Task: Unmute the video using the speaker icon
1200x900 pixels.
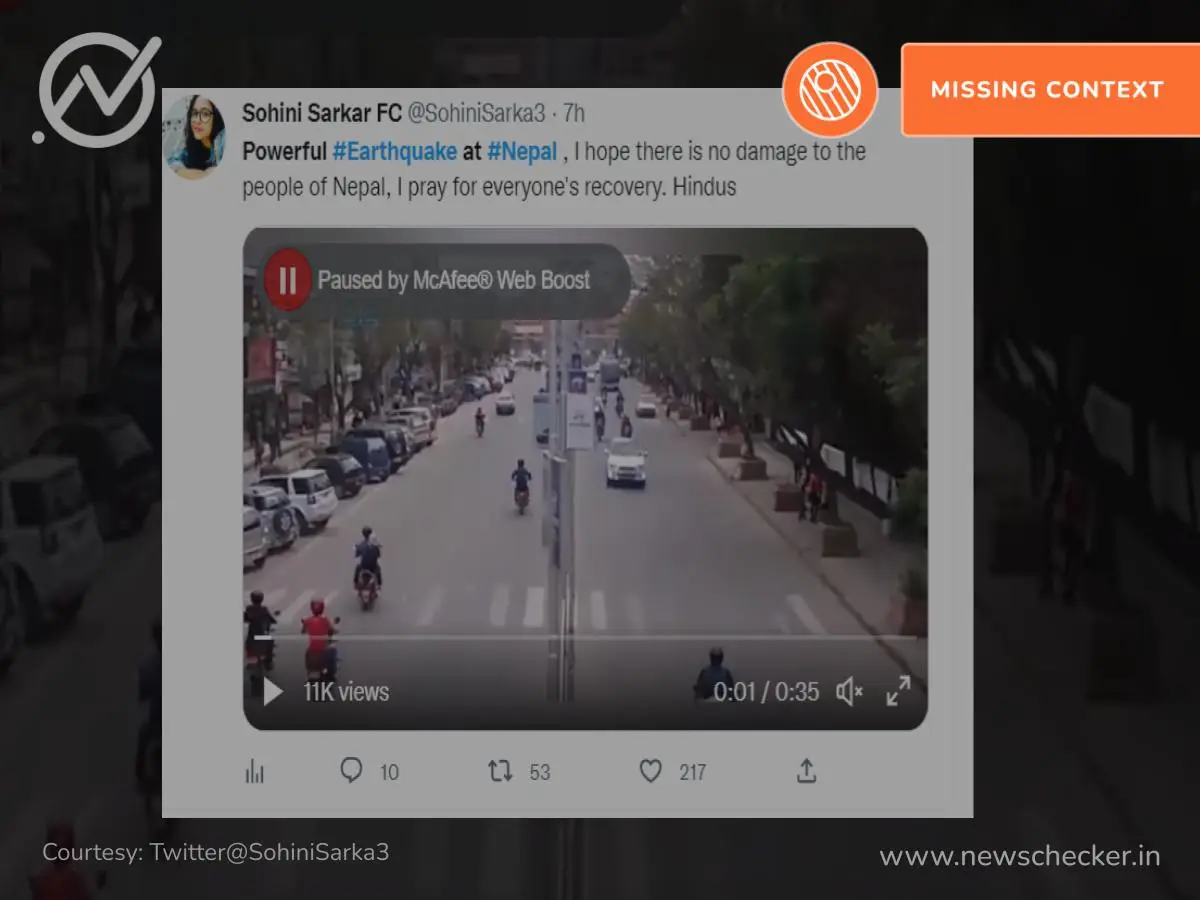Action: [849, 691]
